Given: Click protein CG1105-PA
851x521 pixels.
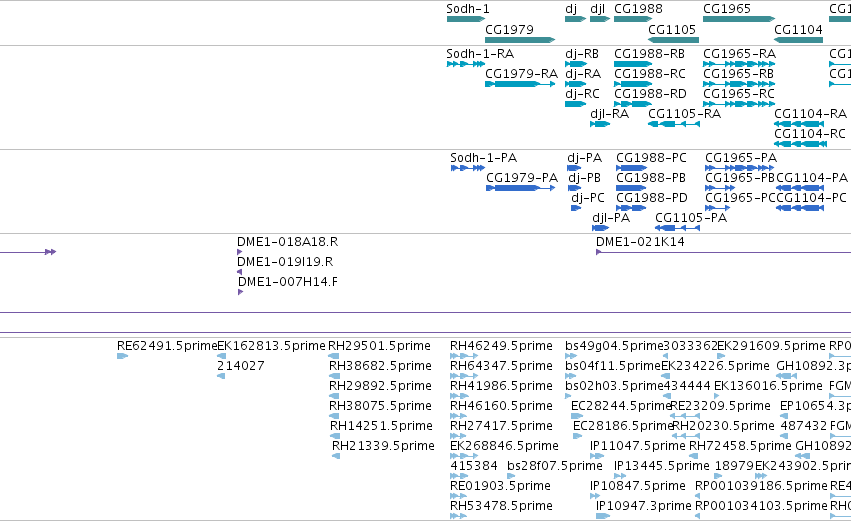Looking at the screenshot, I should 677,228.
